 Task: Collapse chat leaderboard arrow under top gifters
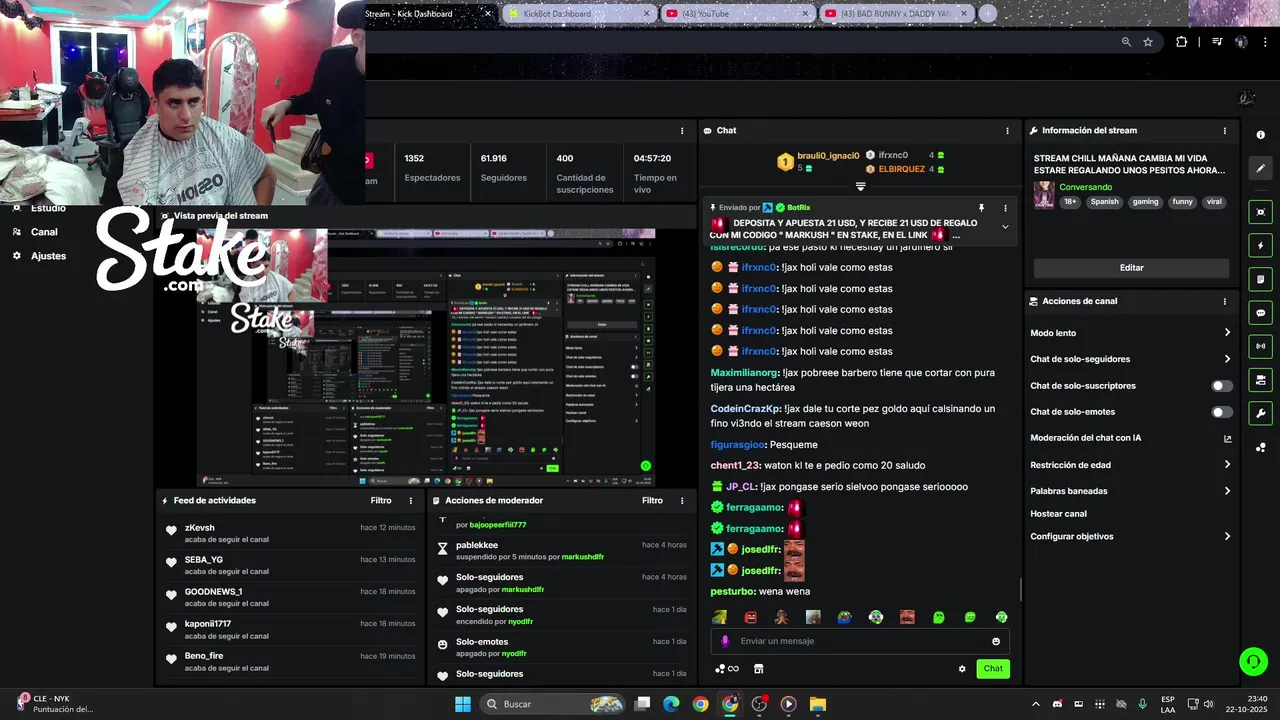tap(860, 186)
